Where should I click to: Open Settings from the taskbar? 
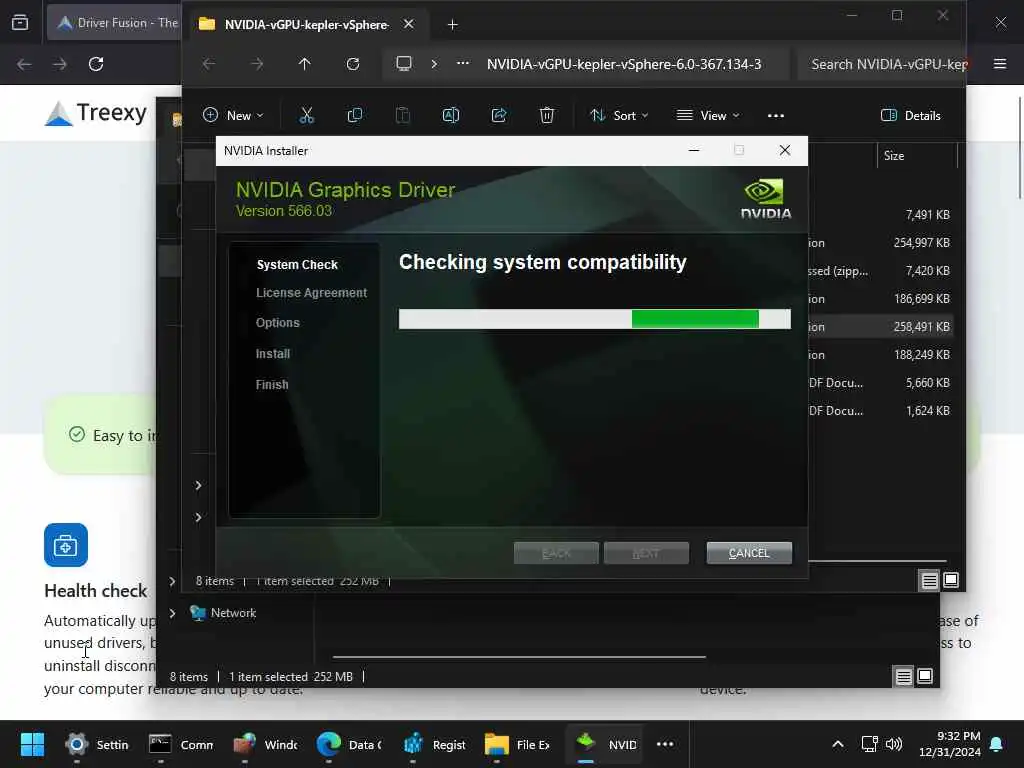pyautogui.click(x=97, y=744)
